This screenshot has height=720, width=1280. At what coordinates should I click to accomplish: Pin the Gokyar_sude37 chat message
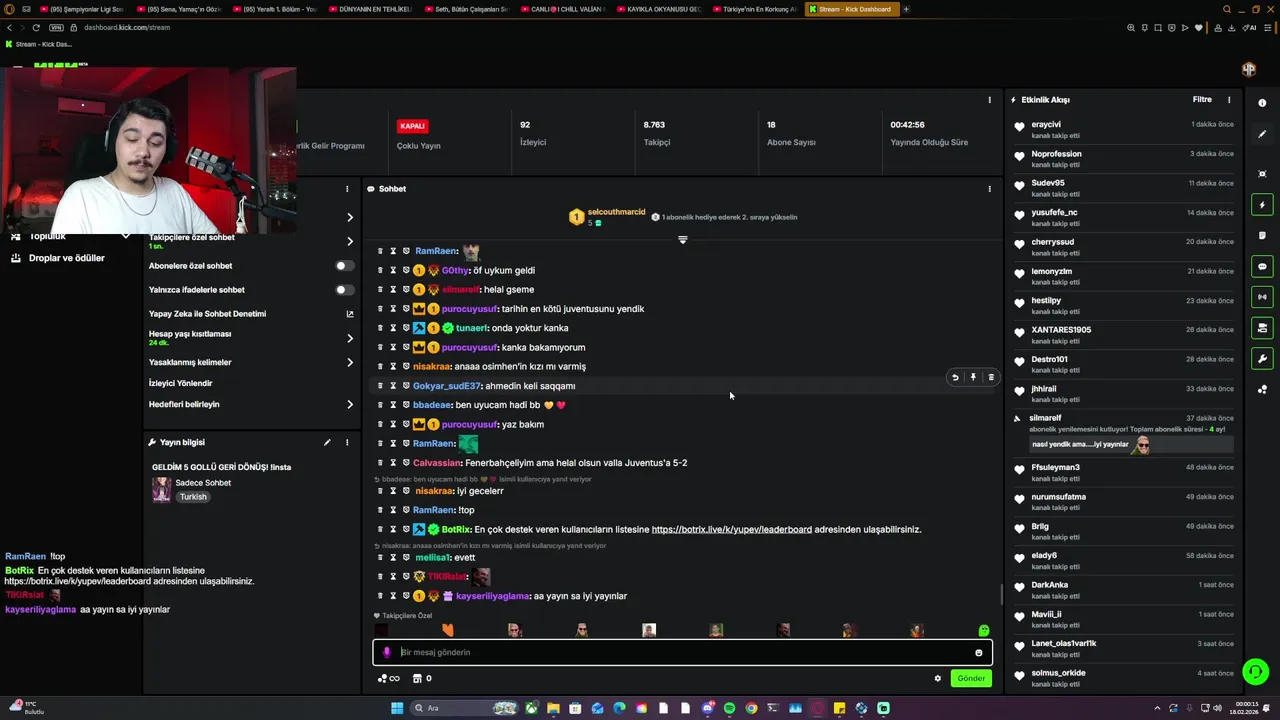pos(973,377)
